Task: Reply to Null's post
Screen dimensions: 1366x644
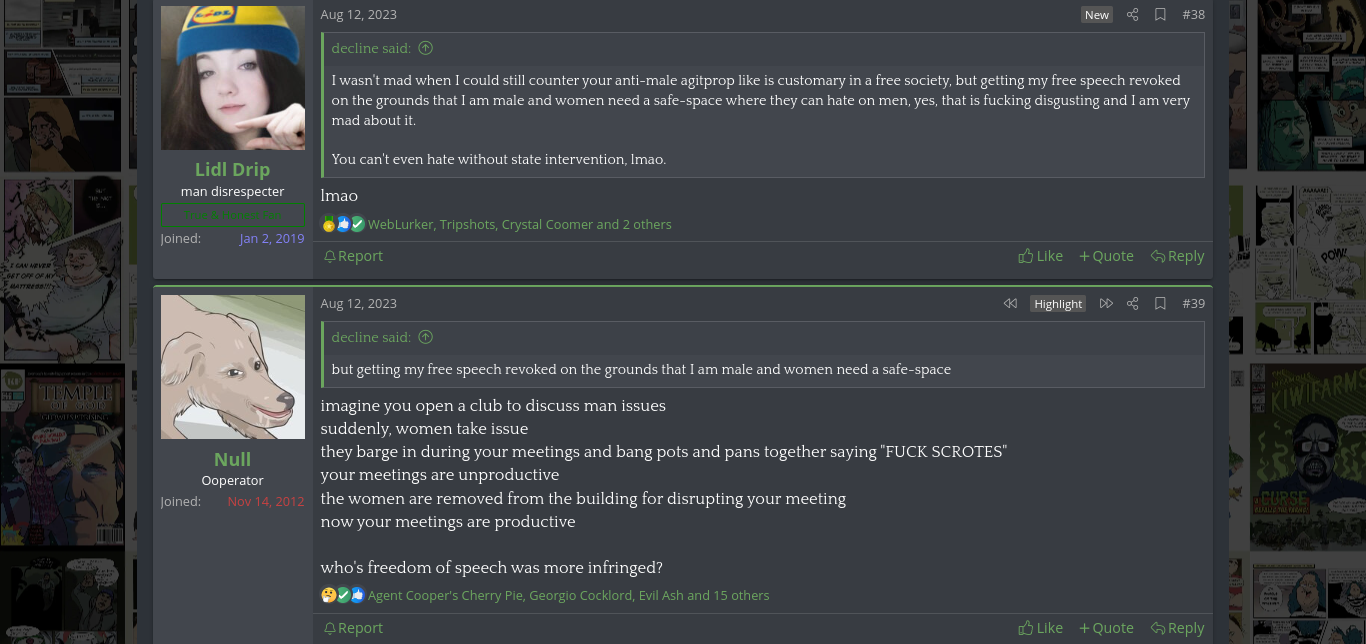Action: point(1177,628)
